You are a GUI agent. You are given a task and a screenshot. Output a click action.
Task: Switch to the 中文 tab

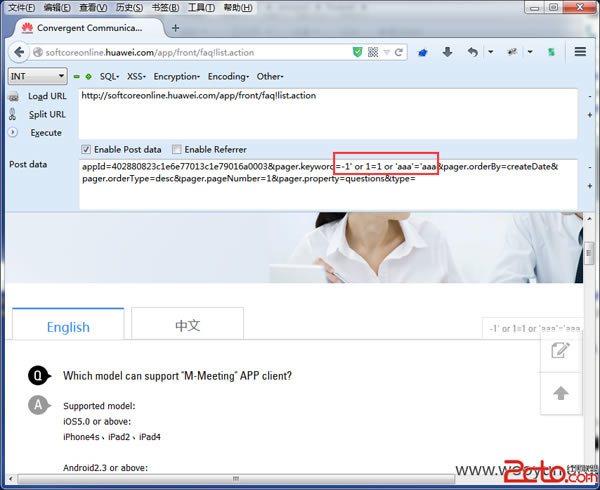(x=187, y=326)
